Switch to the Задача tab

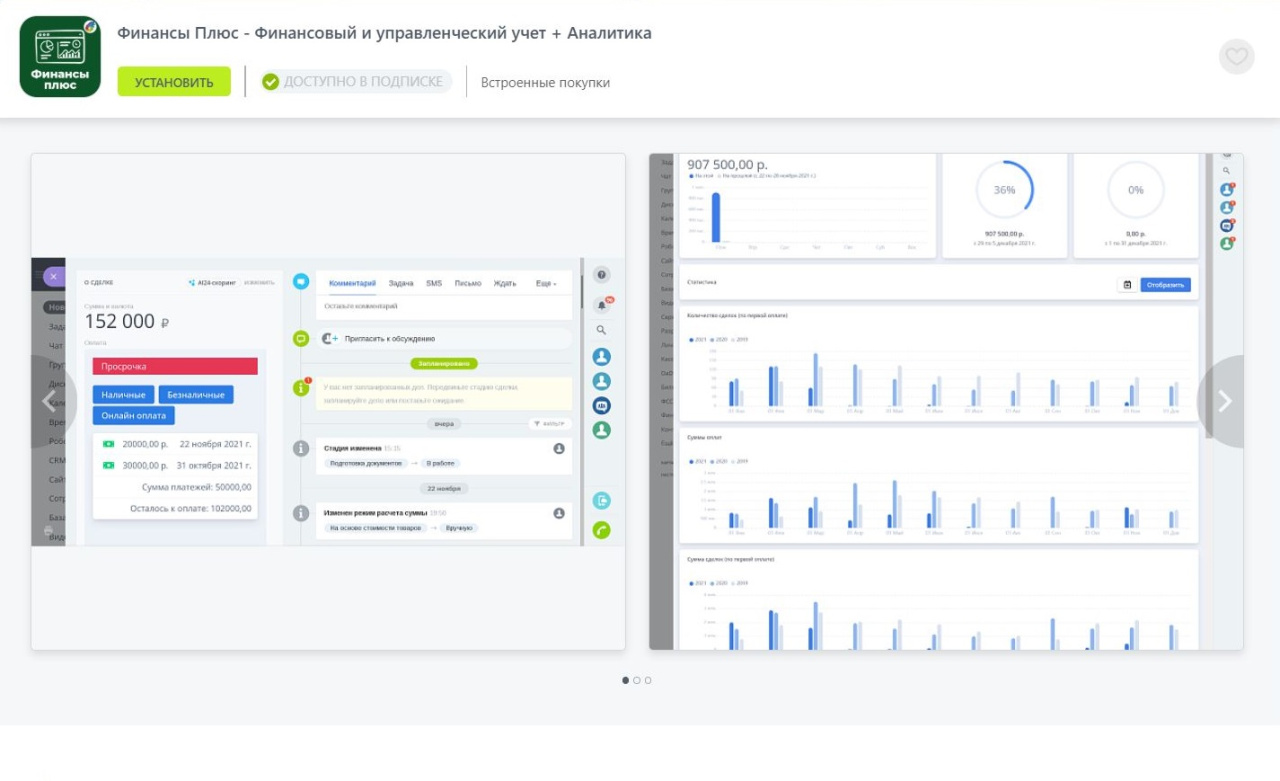point(400,284)
